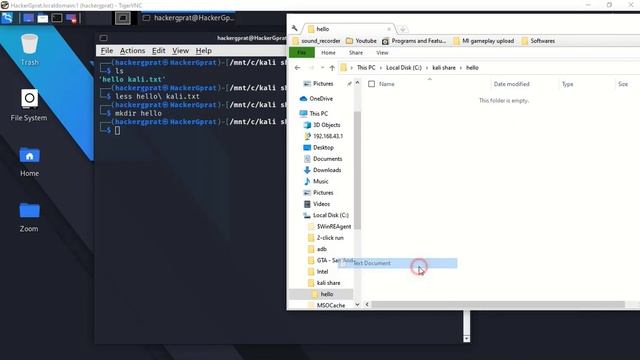
Task: Click the 'hello kali.txt' output line in the terminal
Action: [132, 79]
